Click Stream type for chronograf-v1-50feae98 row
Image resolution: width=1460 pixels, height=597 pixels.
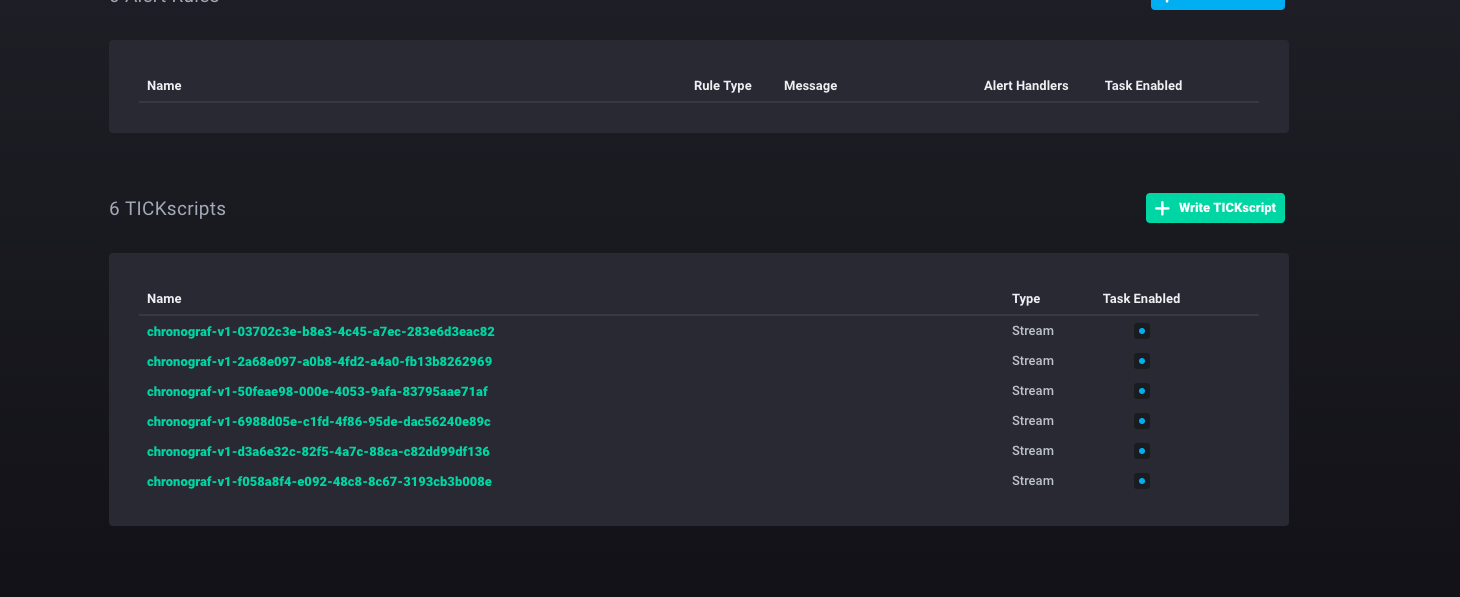1033,391
